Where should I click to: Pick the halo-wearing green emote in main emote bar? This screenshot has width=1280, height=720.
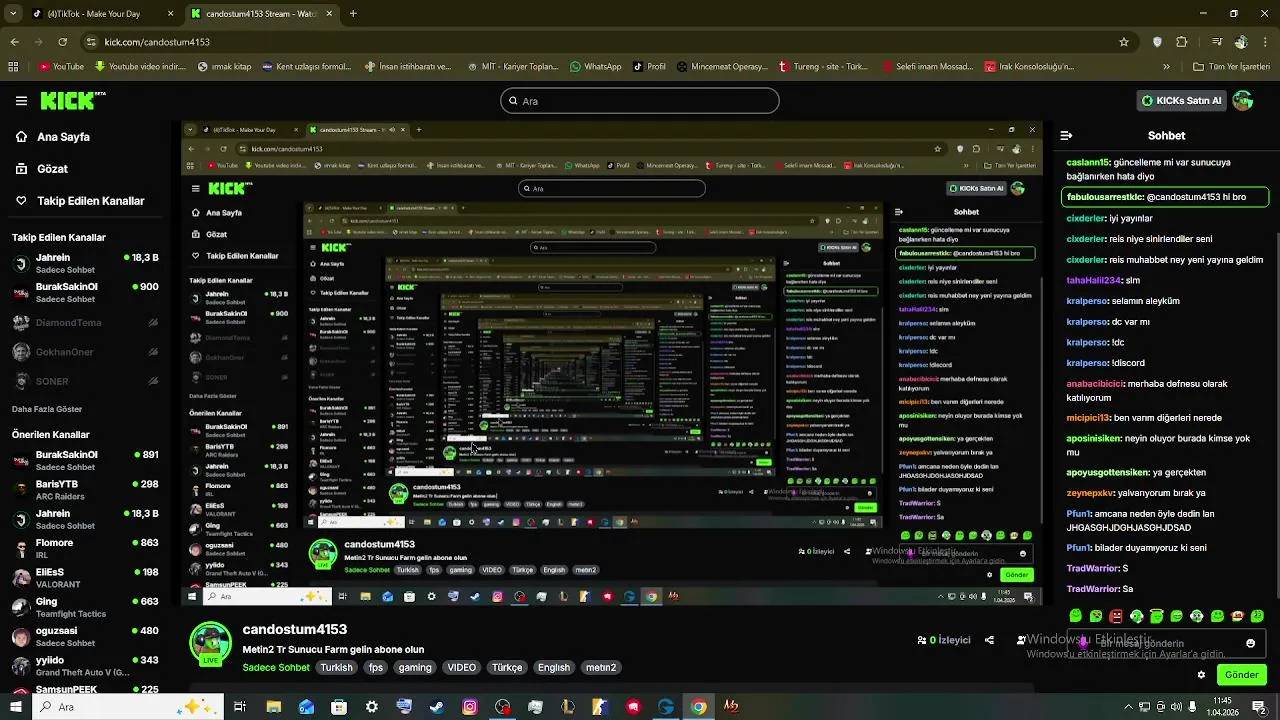pyautogui.click(x=1157, y=615)
